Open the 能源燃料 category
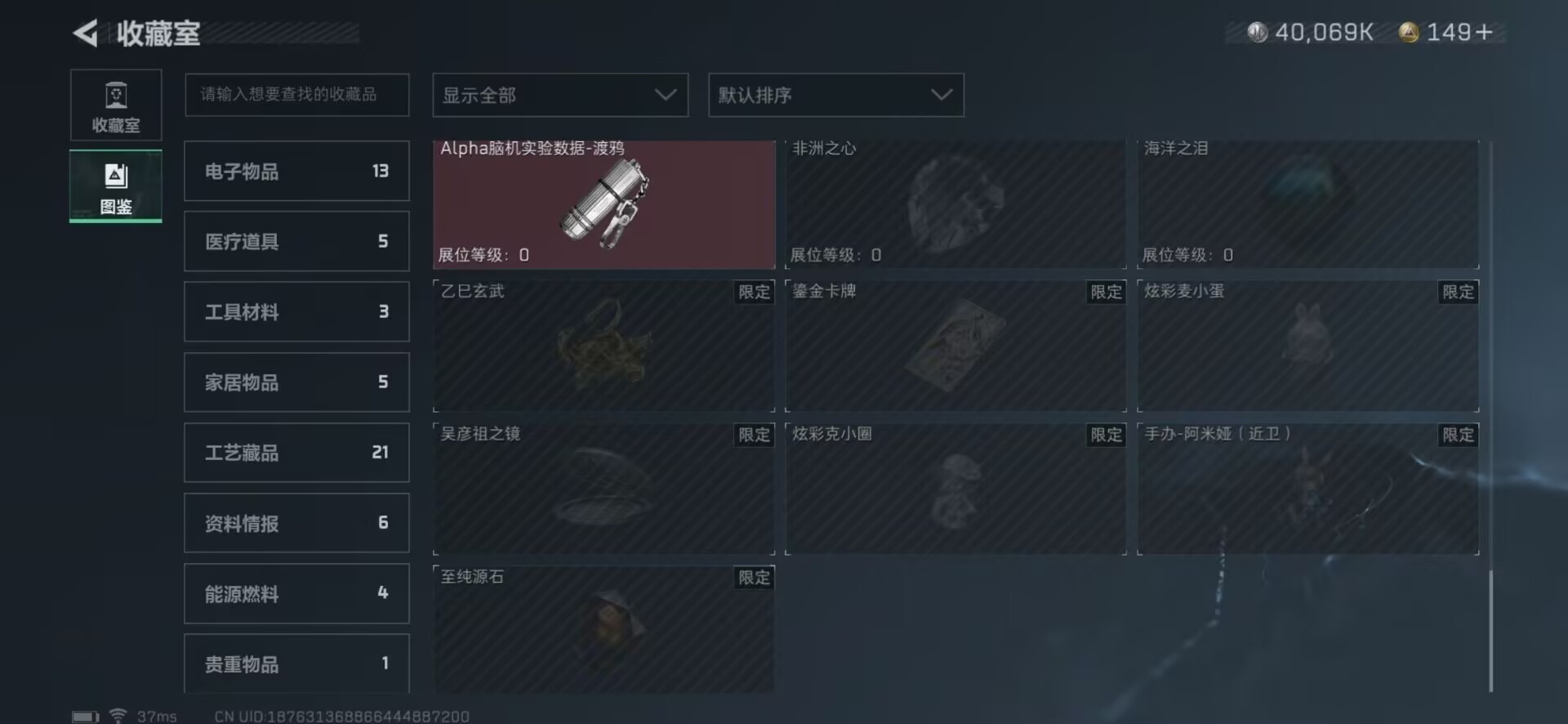1568x724 pixels. pos(296,593)
